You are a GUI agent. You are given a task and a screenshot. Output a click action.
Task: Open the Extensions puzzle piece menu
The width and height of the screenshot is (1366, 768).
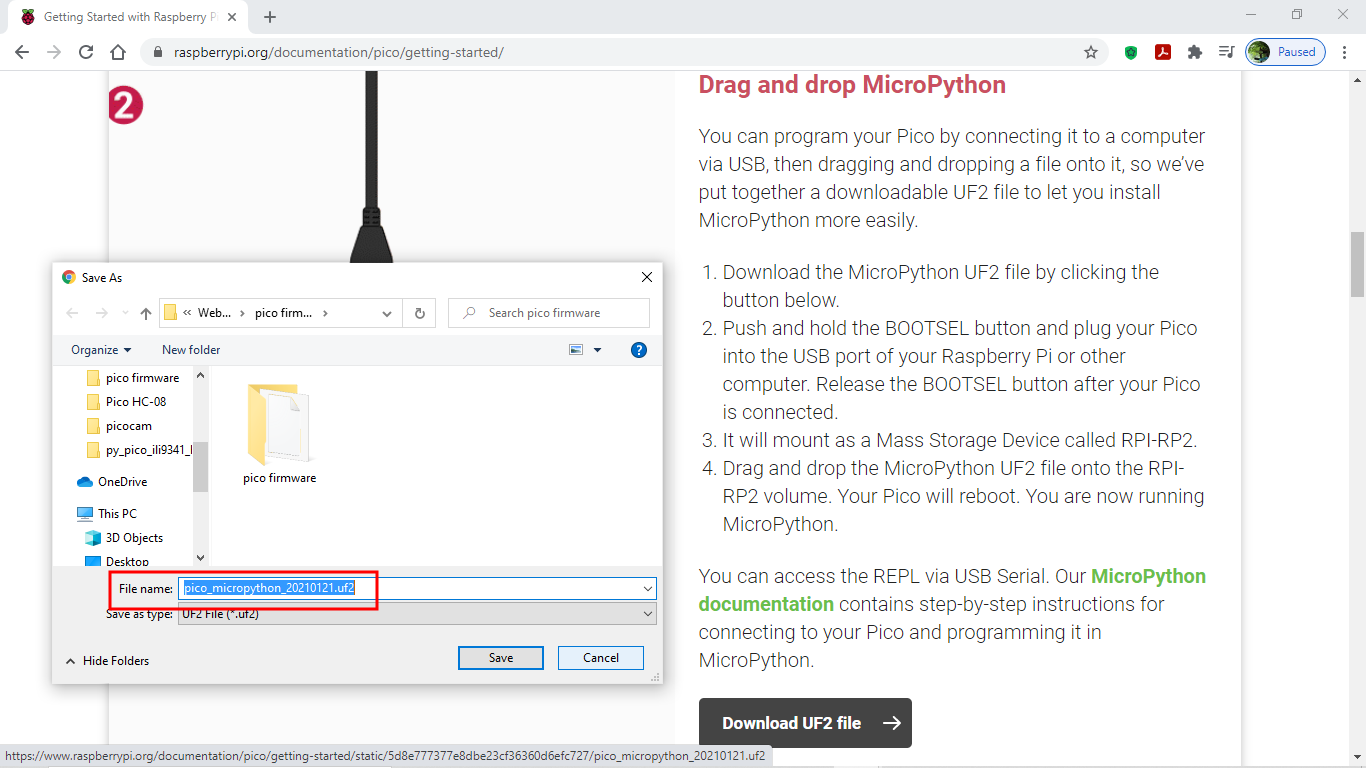pyautogui.click(x=1194, y=52)
